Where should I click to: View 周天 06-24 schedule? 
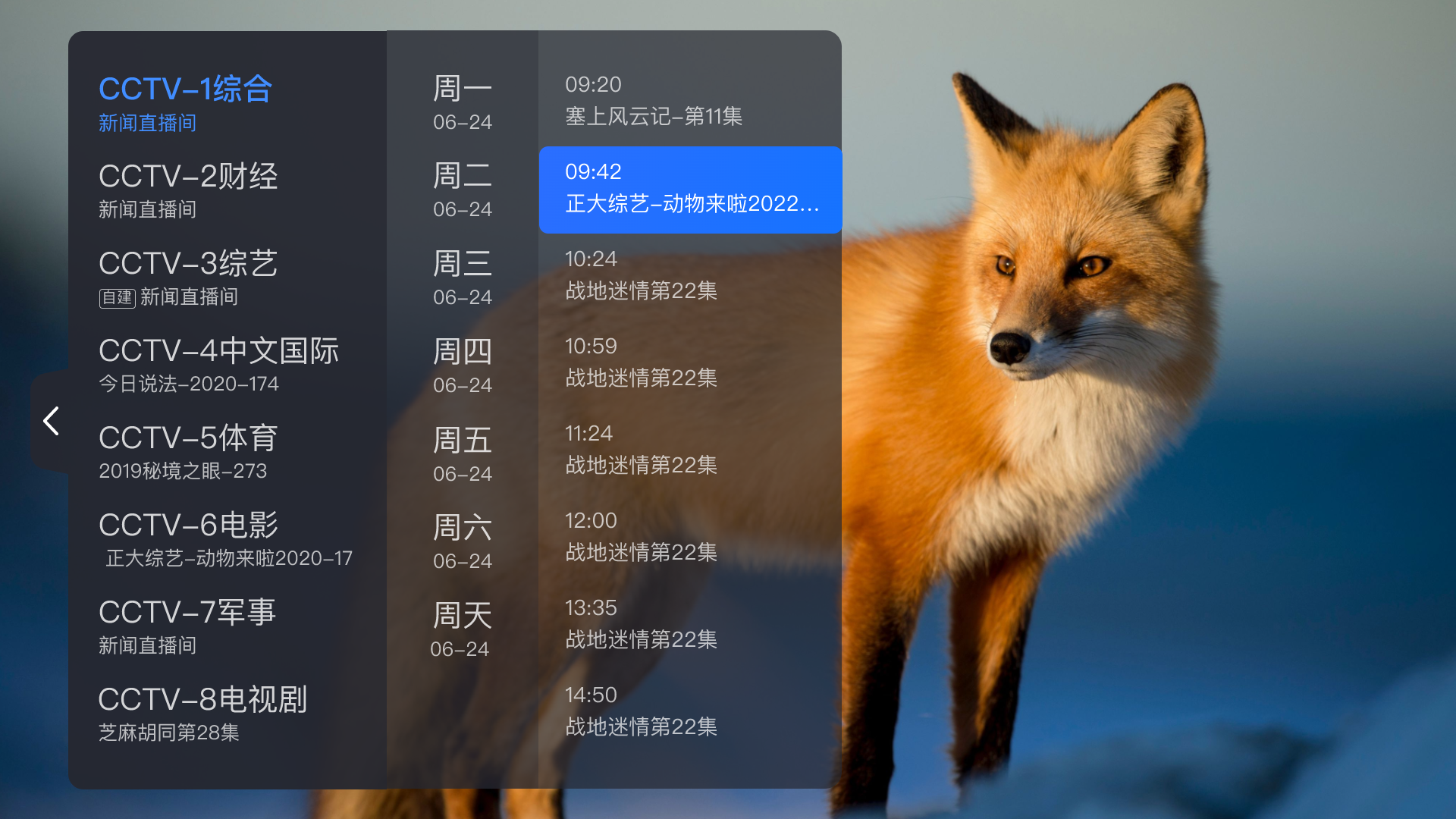point(462,629)
